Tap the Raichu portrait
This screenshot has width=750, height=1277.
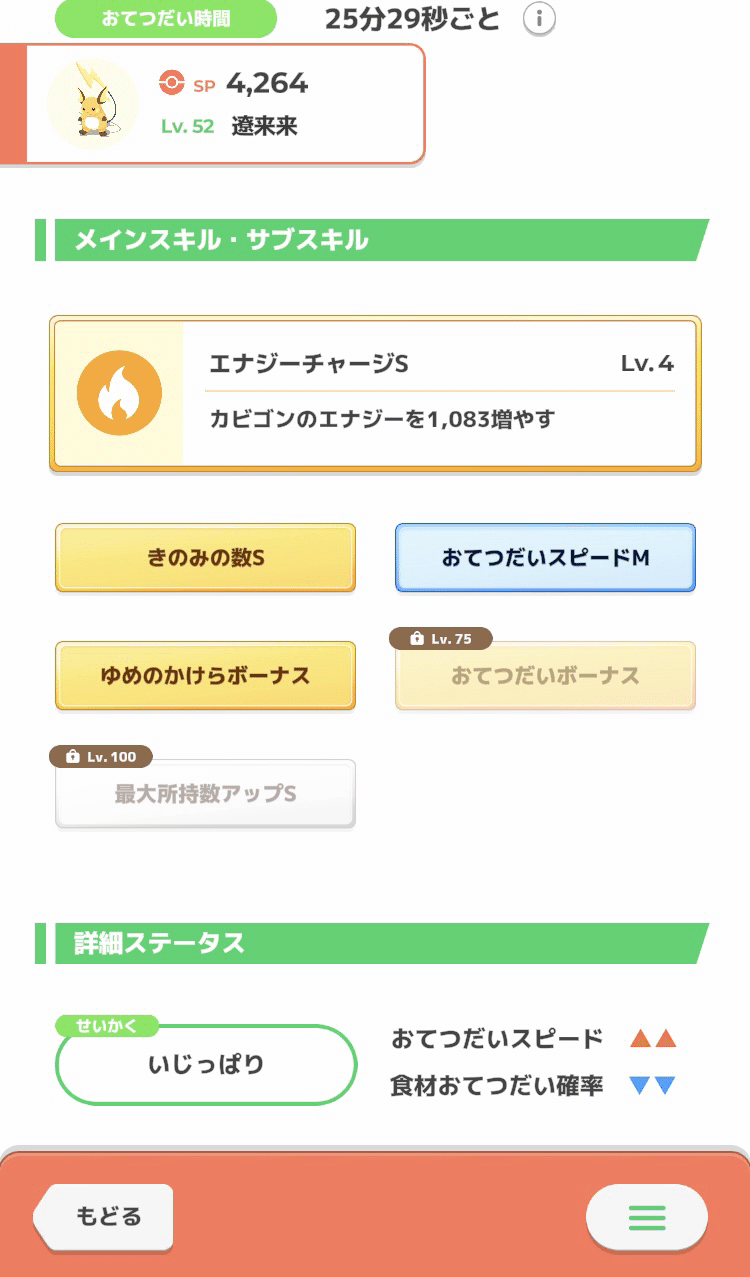pyautogui.click(x=91, y=103)
